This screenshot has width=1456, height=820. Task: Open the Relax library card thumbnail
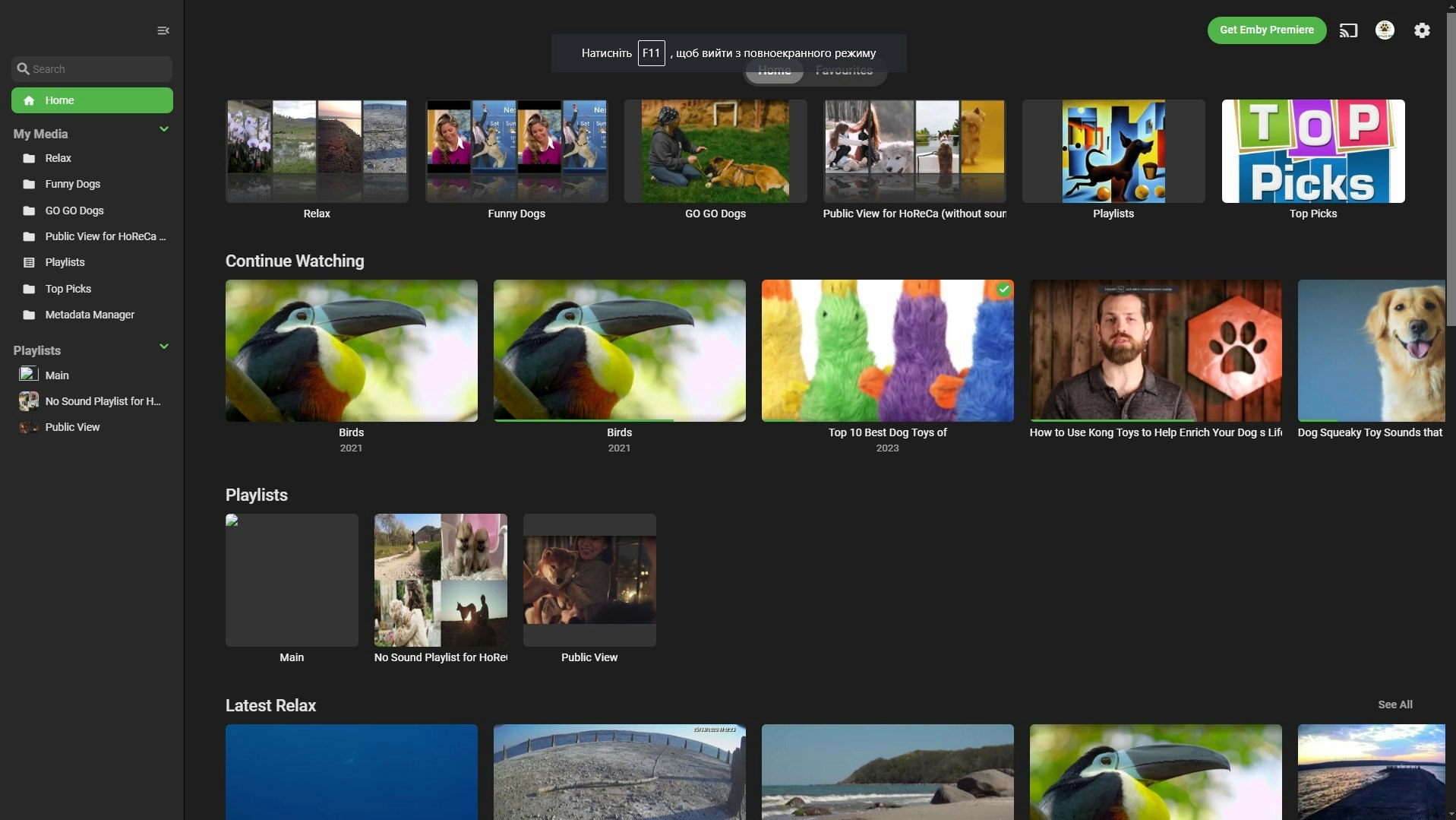coord(317,151)
